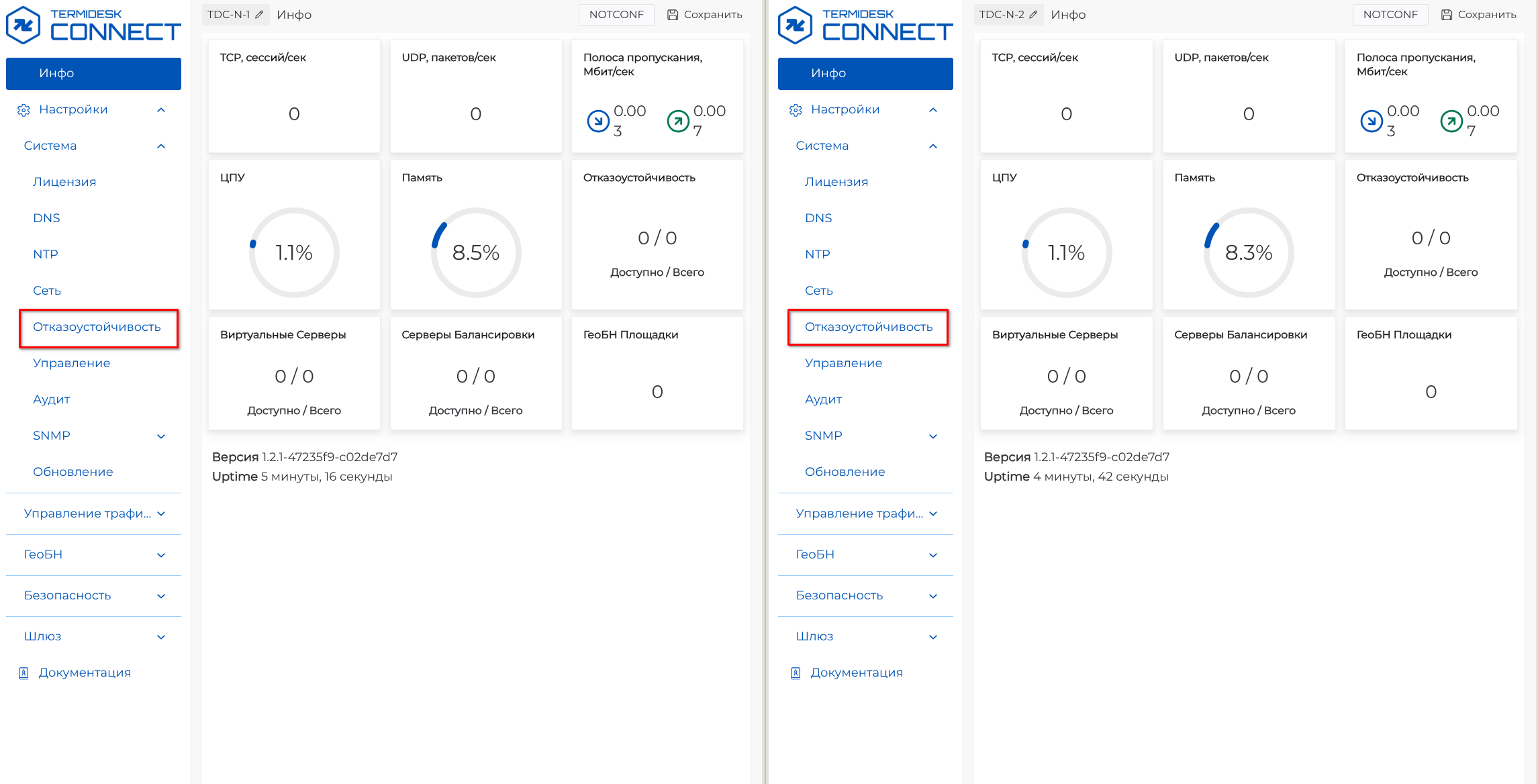
Task: Click the pencil edit icon next to TDC-N-1
Action: [259, 15]
